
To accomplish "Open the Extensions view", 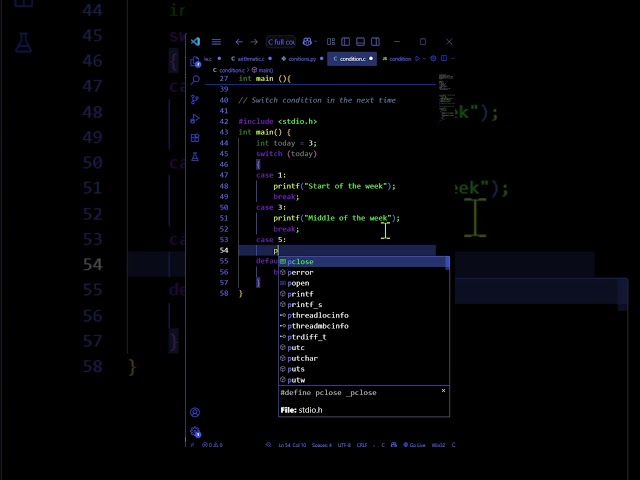I will pos(195,138).
